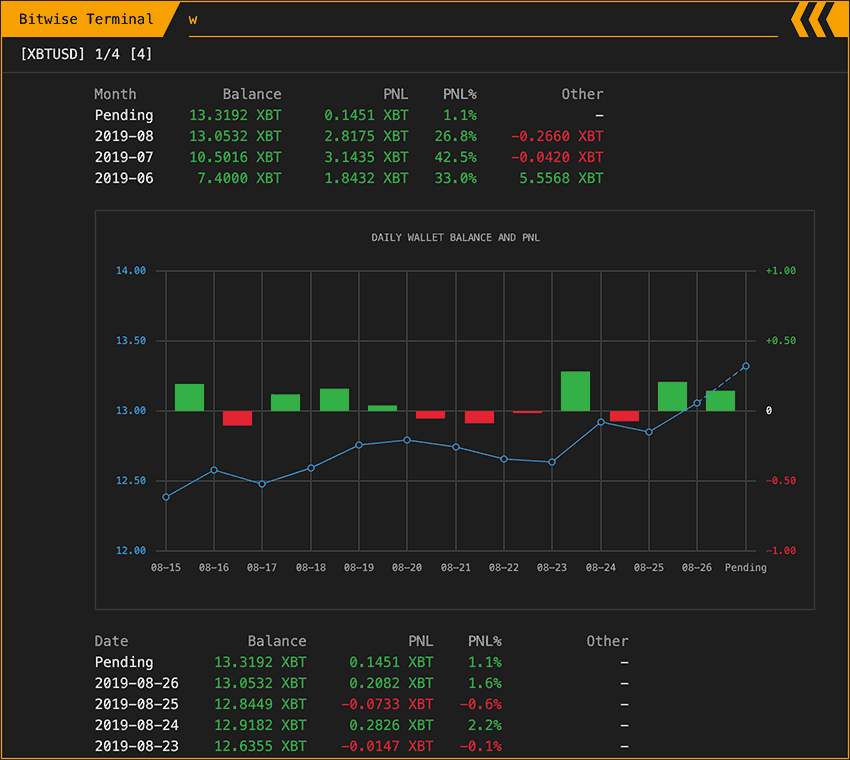Select the Bitwise Terminal title tab
850x760 pixels.
coord(87,20)
